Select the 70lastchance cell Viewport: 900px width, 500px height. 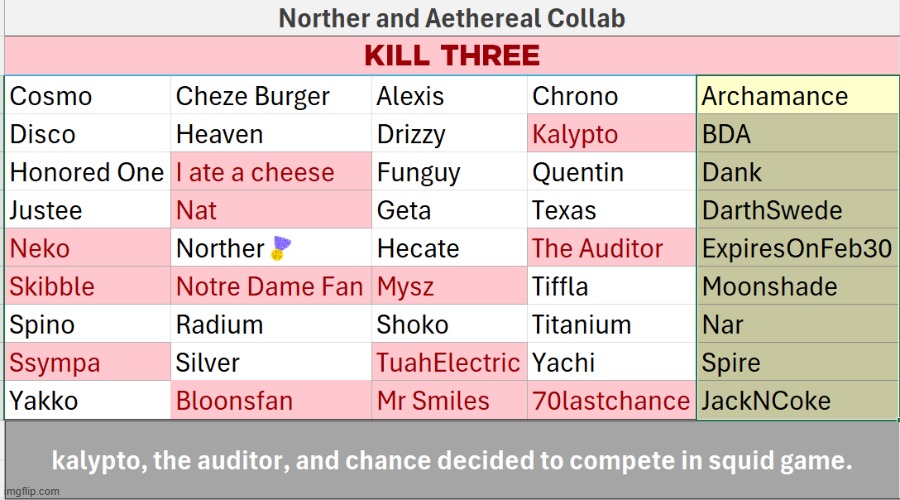coord(611,401)
